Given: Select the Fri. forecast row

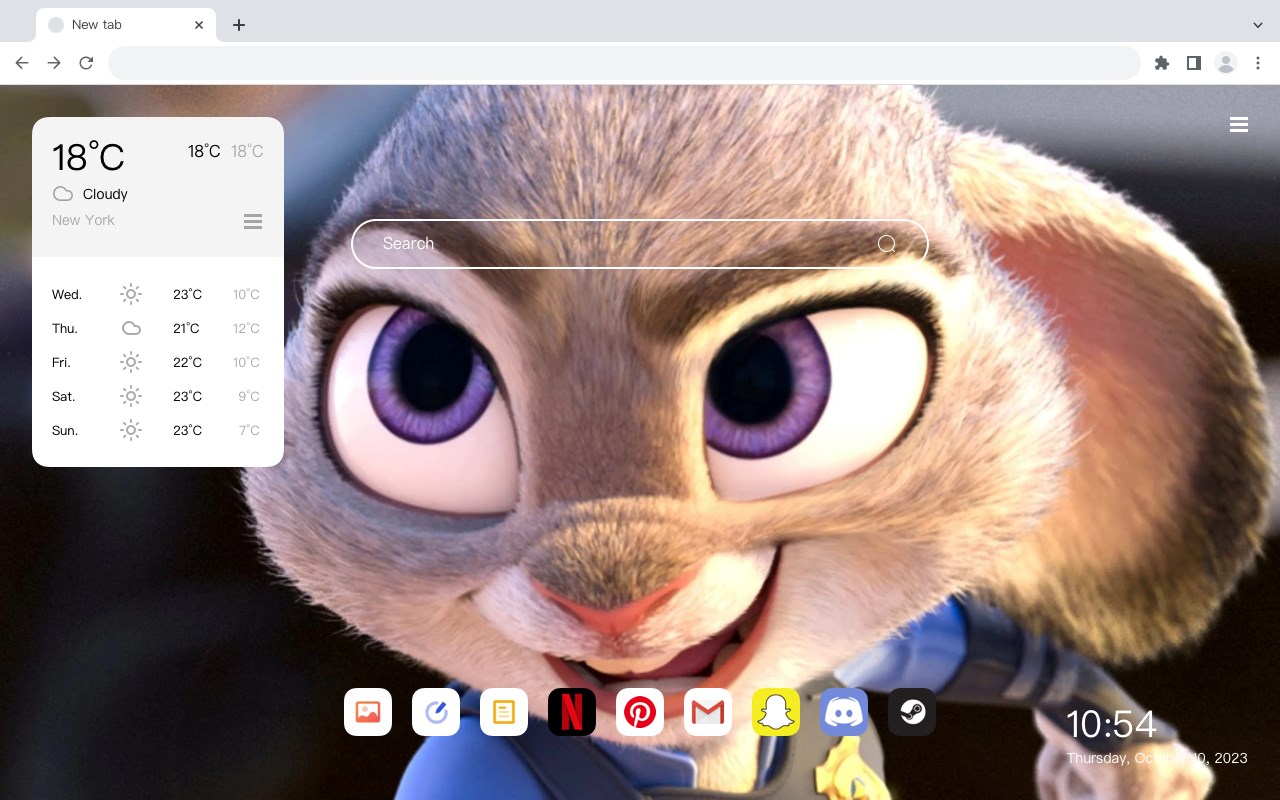Looking at the screenshot, I should coord(158,362).
